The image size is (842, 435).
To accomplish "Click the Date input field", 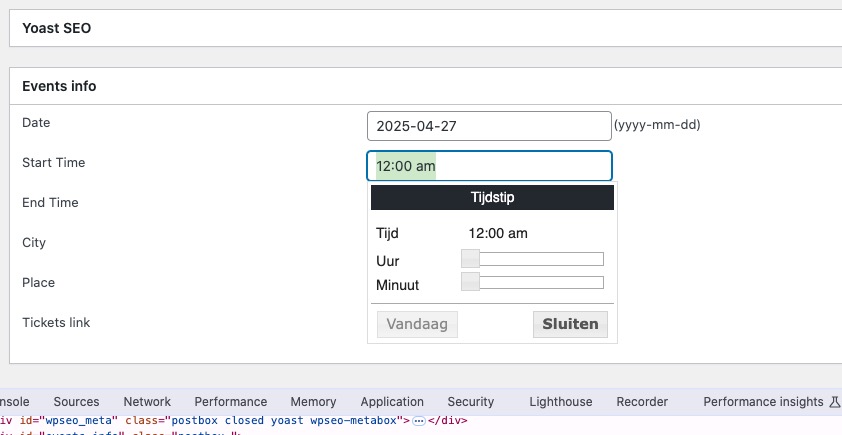I will coord(489,126).
